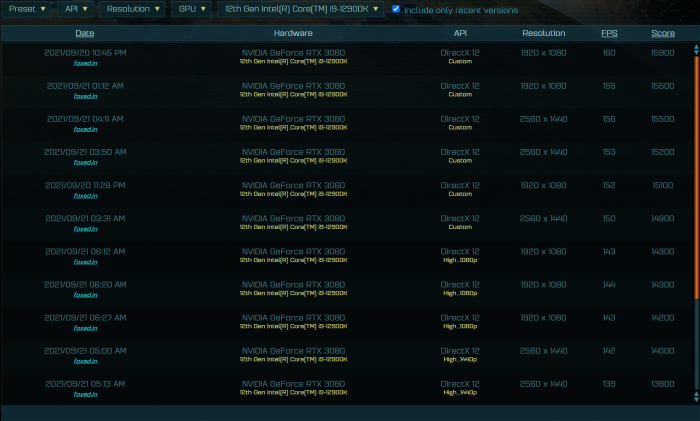Click the 2021/09/21 06:12 AM date
This screenshot has height=421, width=700.
point(85,251)
